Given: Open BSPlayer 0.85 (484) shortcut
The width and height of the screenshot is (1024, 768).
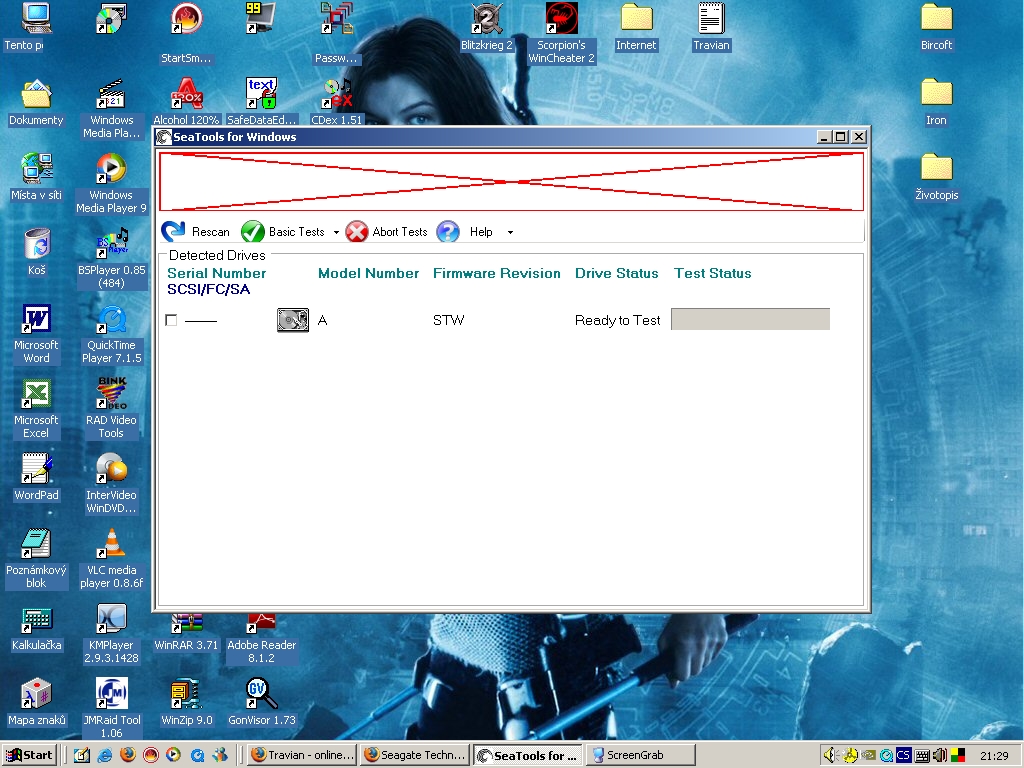Looking at the screenshot, I should (112, 244).
